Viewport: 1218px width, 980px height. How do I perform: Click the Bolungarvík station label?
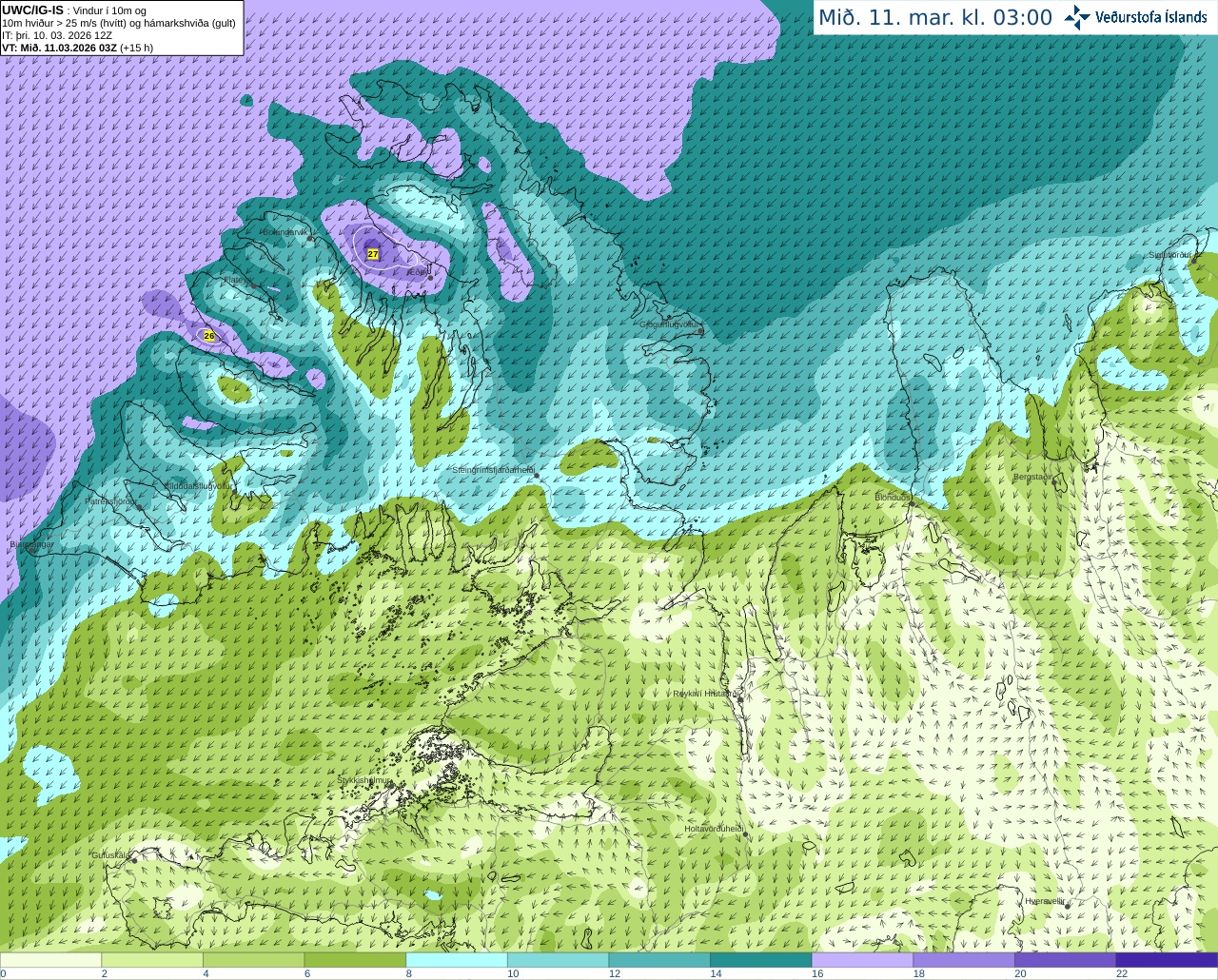click(x=285, y=232)
